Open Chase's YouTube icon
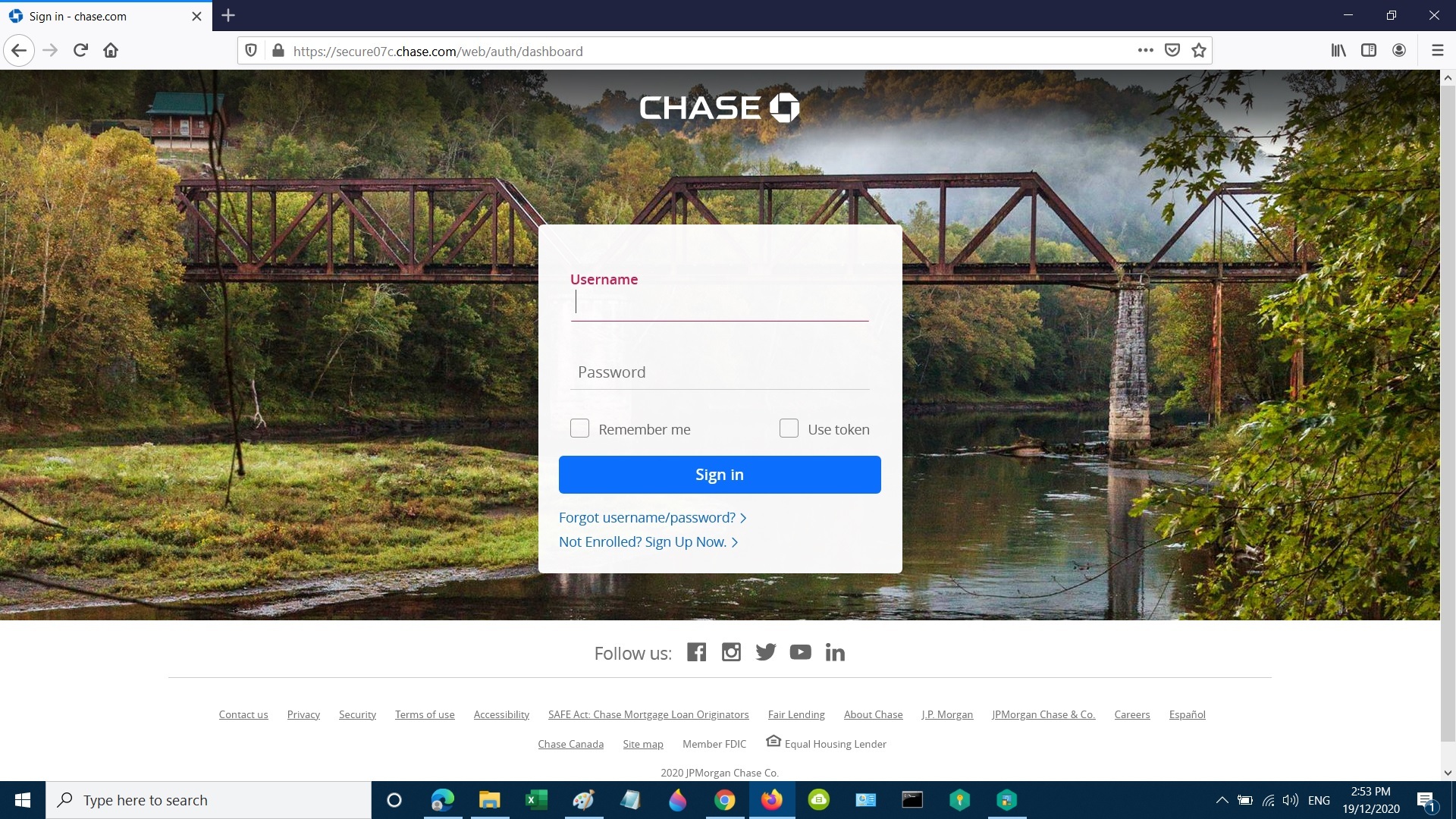This screenshot has height=819, width=1456. tap(800, 652)
